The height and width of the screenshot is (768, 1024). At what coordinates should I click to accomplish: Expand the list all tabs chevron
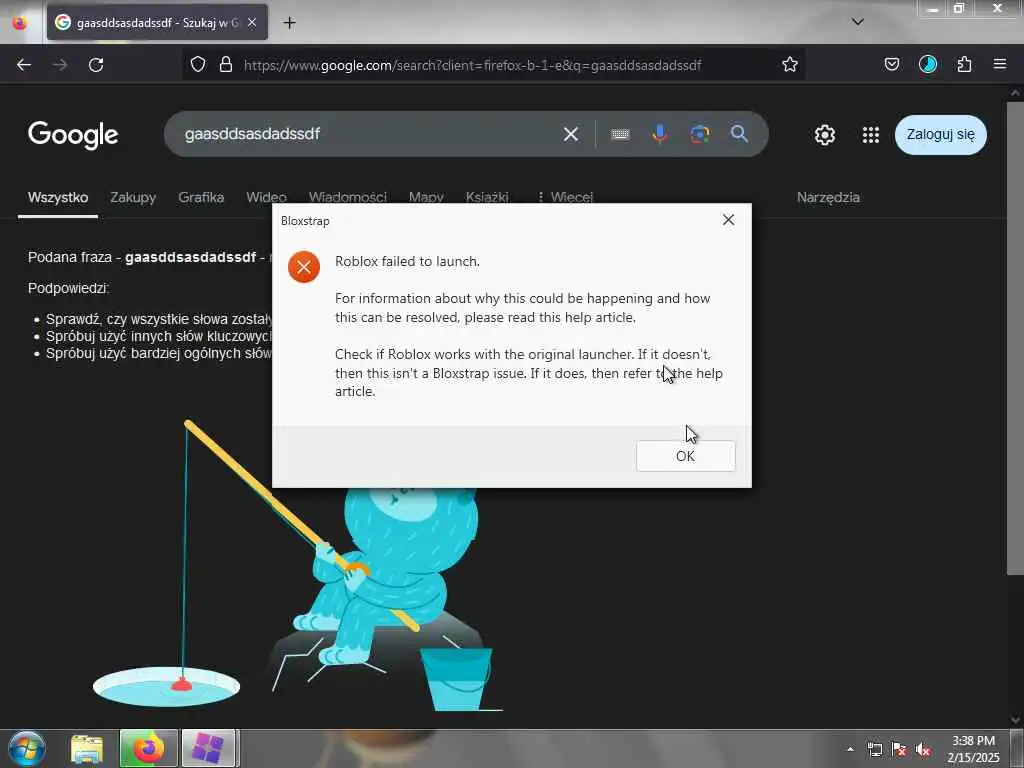click(858, 22)
